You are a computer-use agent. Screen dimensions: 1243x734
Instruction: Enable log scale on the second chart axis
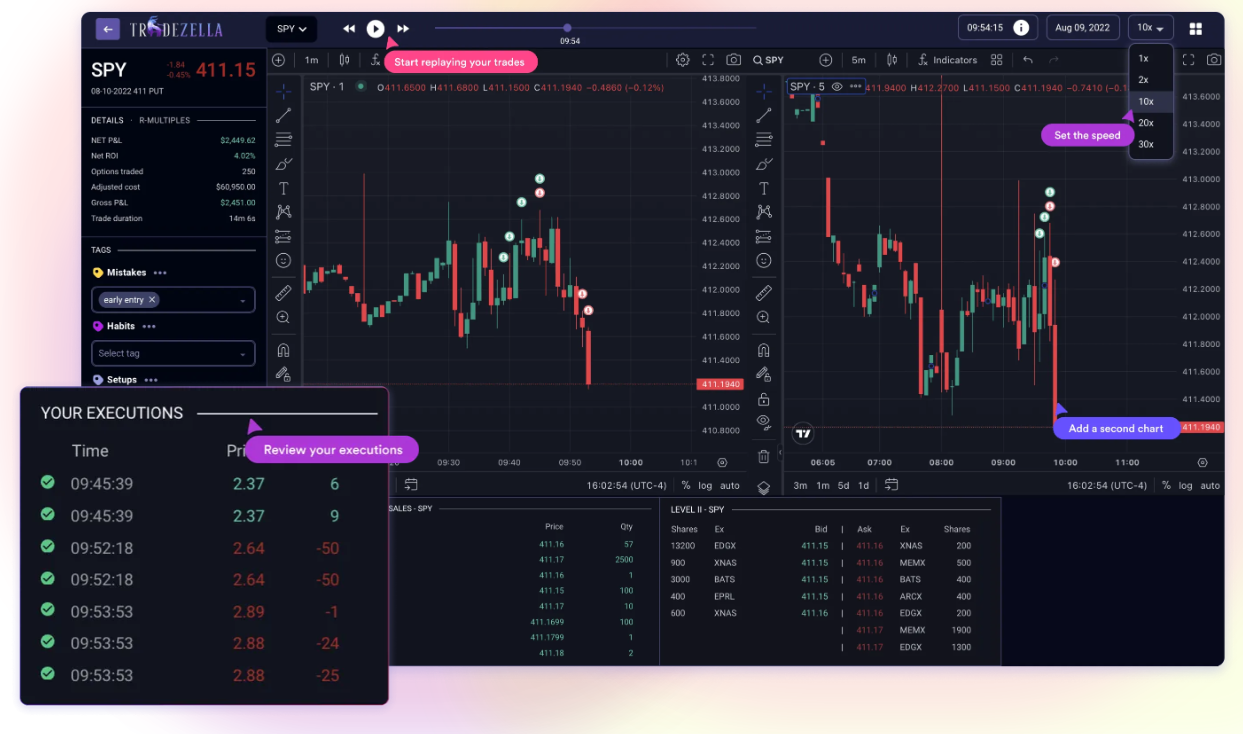tap(1186, 485)
